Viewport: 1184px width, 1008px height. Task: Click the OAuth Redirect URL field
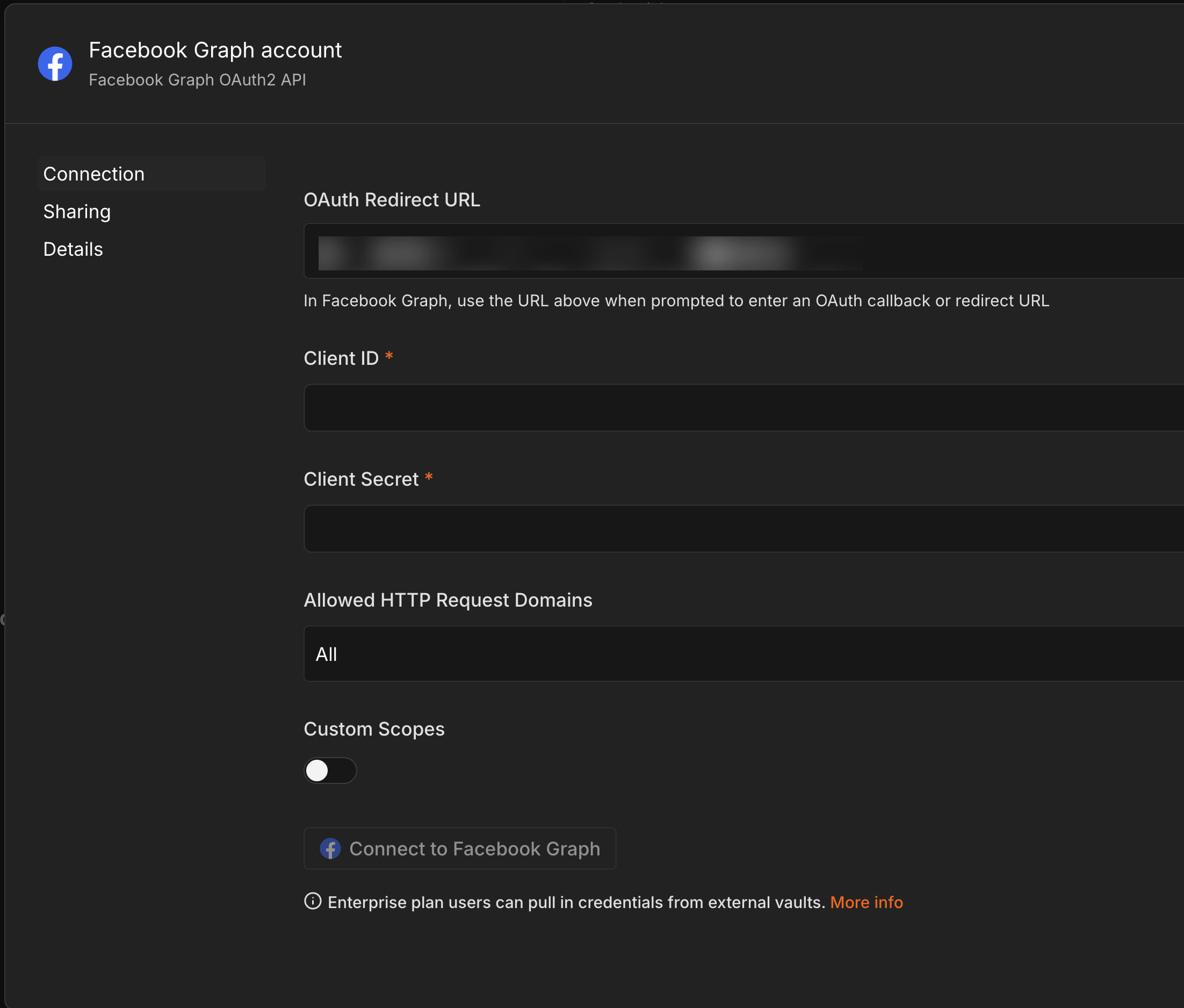pos(743,251)
